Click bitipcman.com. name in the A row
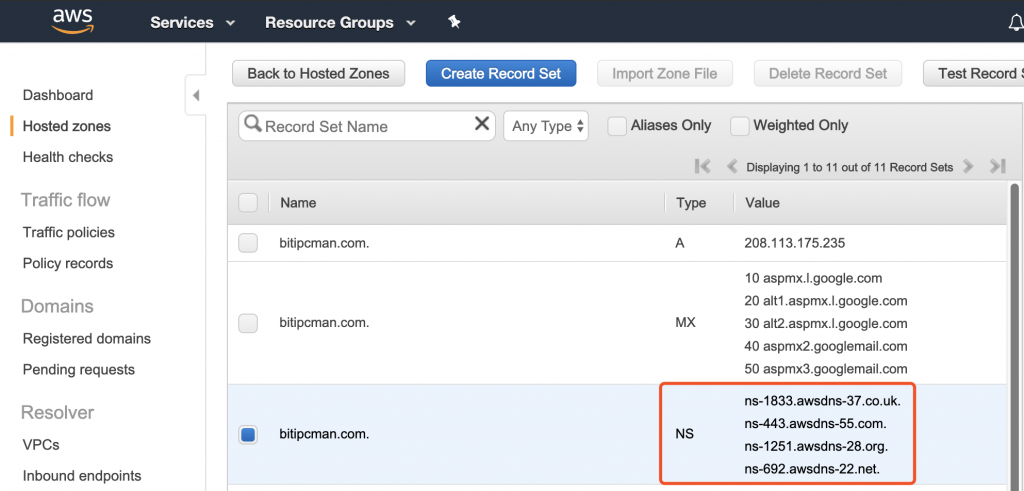The image size is (1024, 491). click(325, 244)
